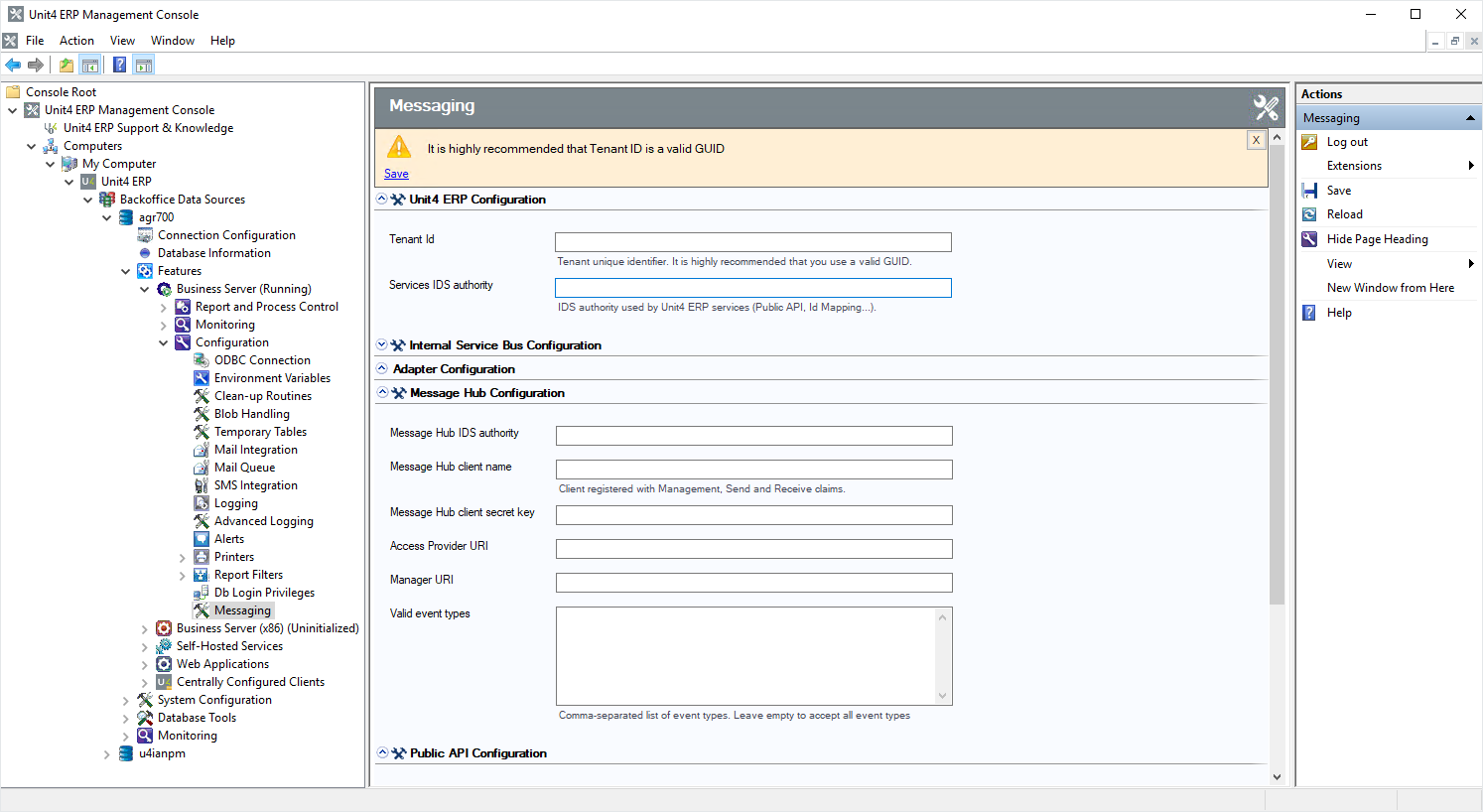This screenshot has height=812, width=1483.
Task: Click into the Tenant Id field
Action: pyautogui.click(x=752, y=242)
